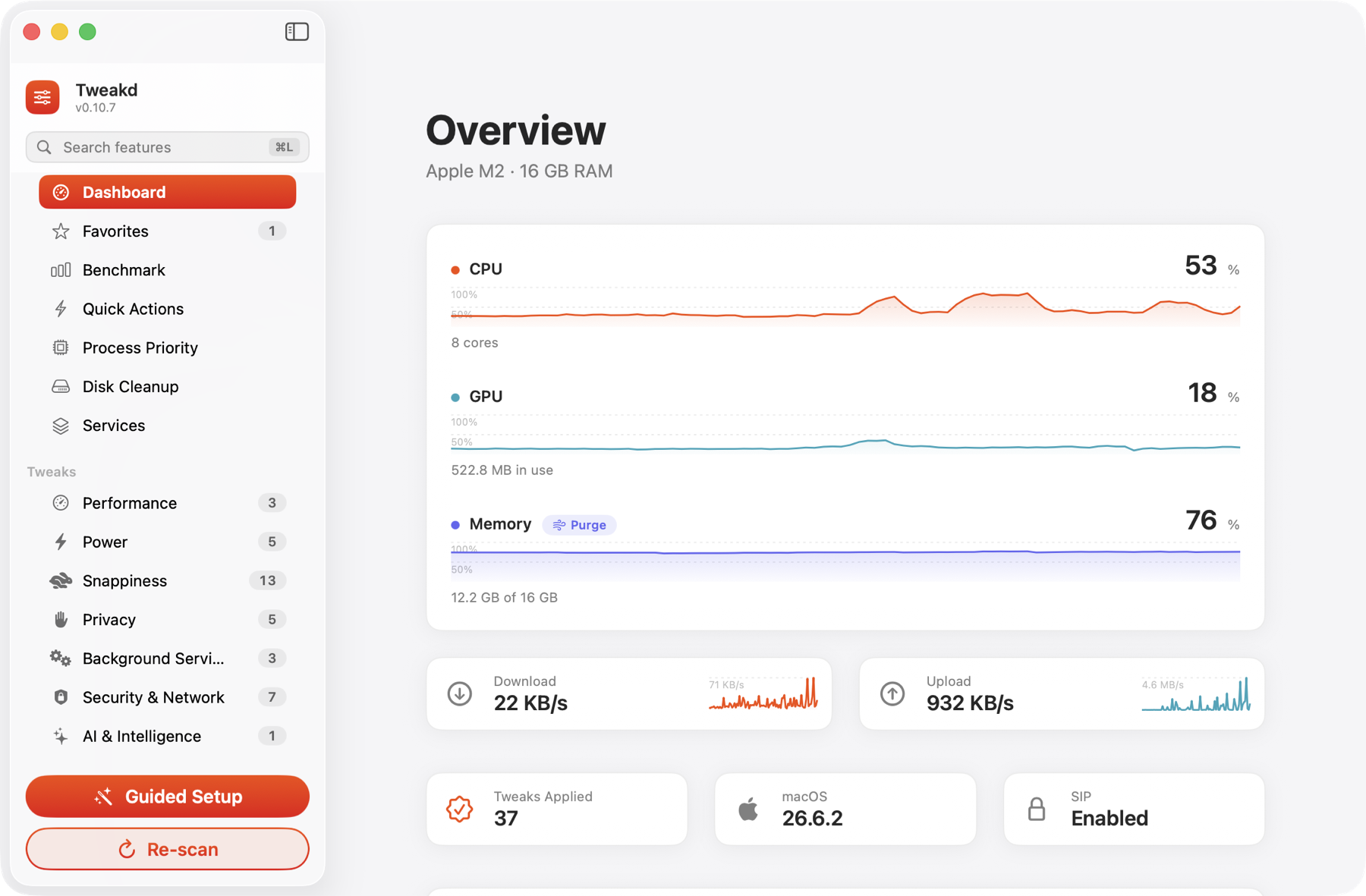The image size is (1366, 896).
Task: Go to Benchmark
Action: [168, 270]
